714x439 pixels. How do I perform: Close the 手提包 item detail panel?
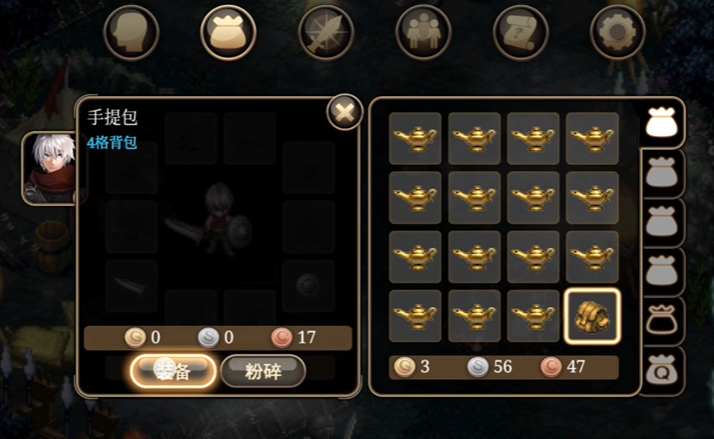345,112
